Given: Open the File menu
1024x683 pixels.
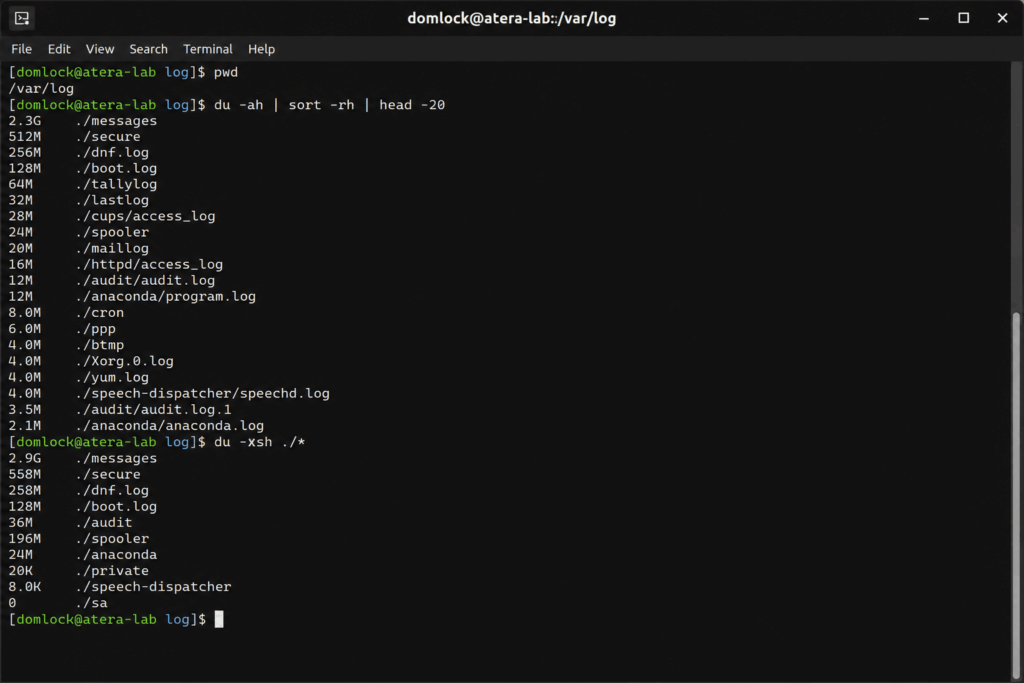Looking at the screenshot, I should [x=22, y=49].
